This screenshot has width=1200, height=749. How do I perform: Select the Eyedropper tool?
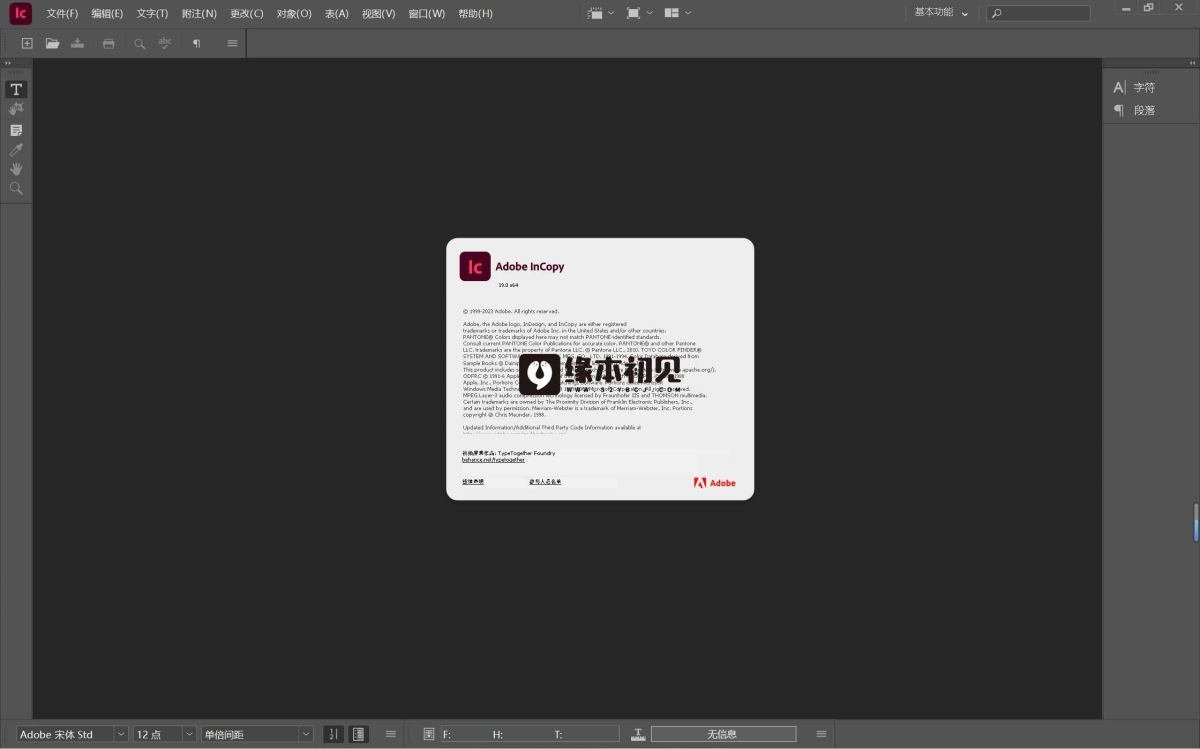point(16,149)
